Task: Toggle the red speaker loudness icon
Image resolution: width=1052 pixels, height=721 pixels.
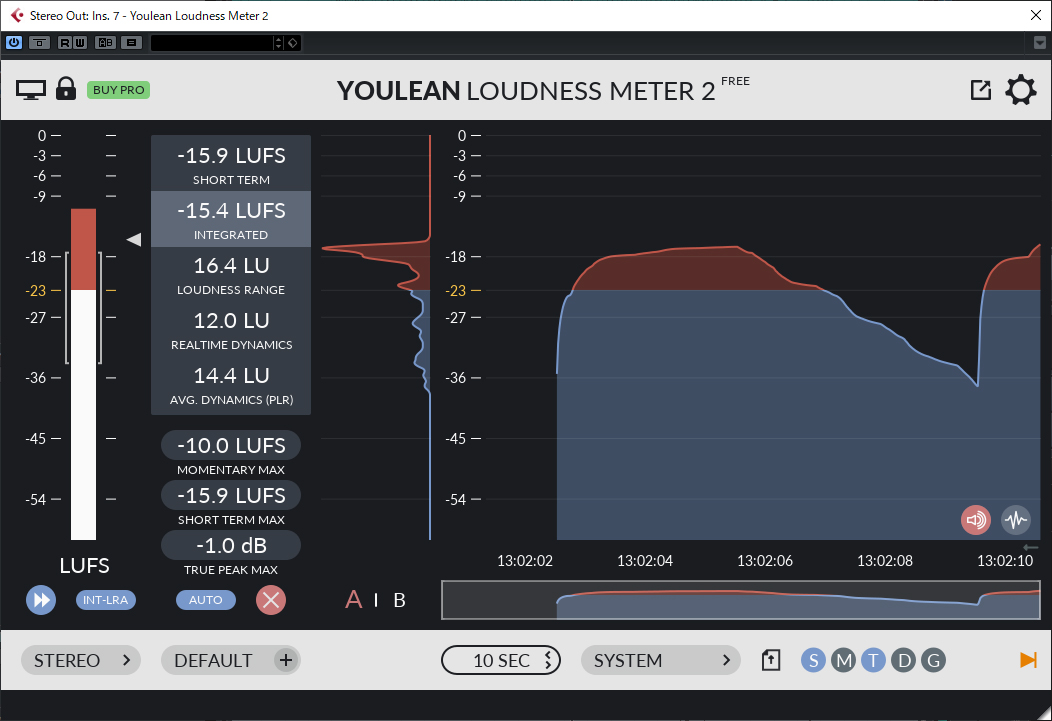Action: click(976, 520)
